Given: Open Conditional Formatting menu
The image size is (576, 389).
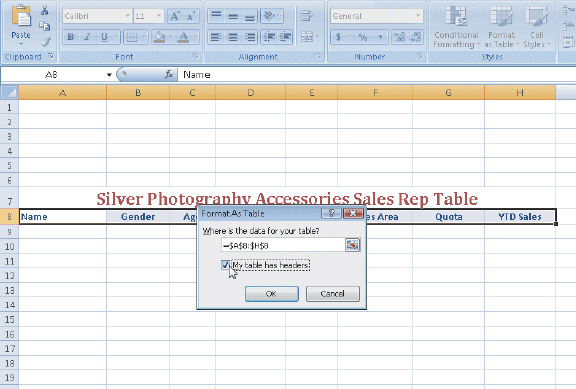Looking at the screenshot, I should pyautogui.click(x=456, y=27).
